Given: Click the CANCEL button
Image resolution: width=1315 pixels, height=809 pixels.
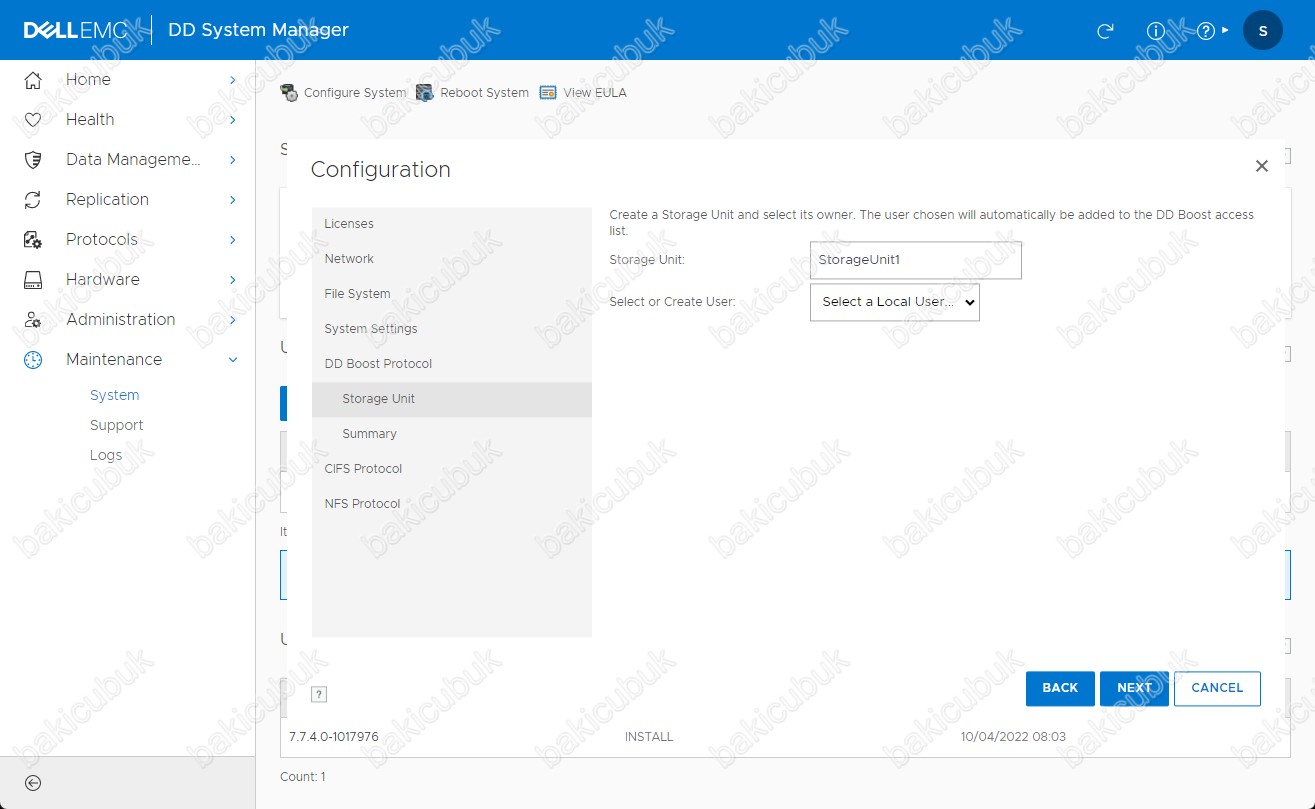Looking at the screenshot, I should 1217,688.
